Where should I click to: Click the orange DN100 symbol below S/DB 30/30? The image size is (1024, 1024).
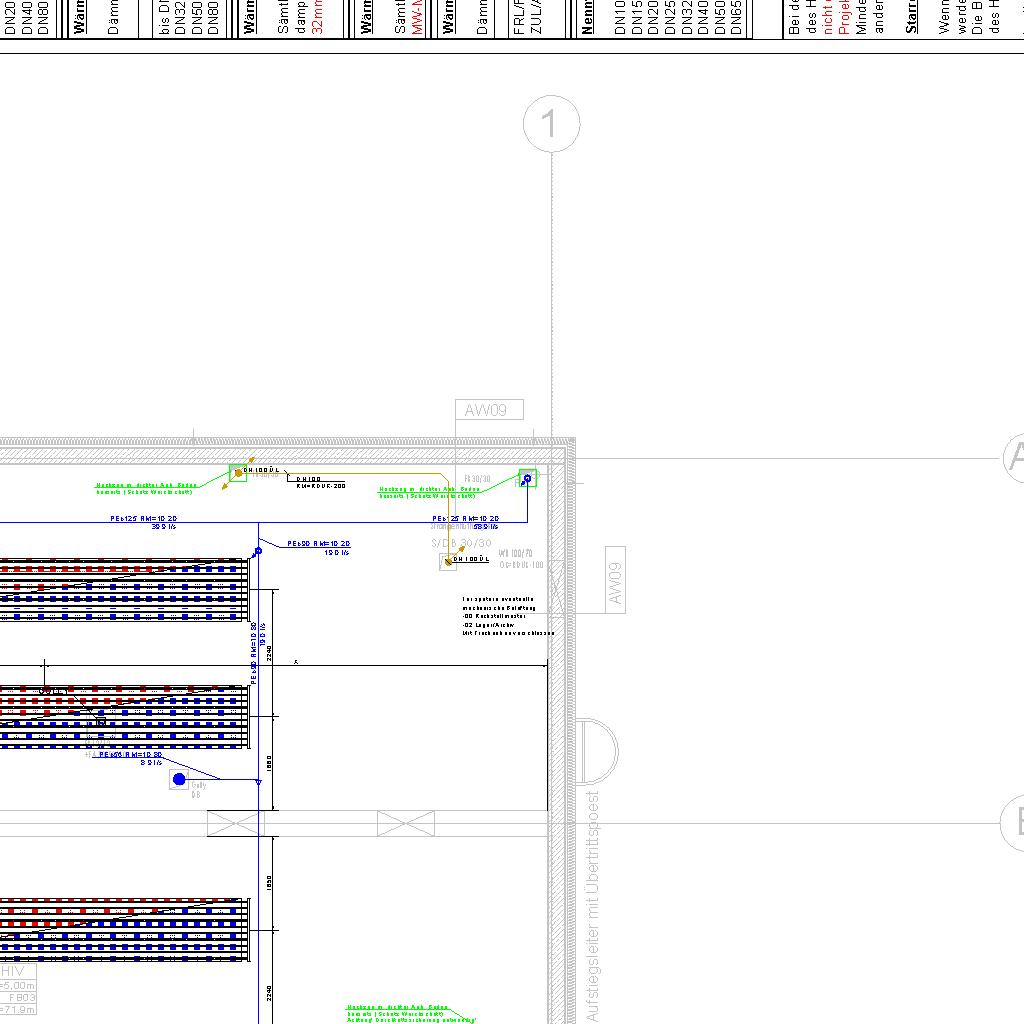[448, 562]
